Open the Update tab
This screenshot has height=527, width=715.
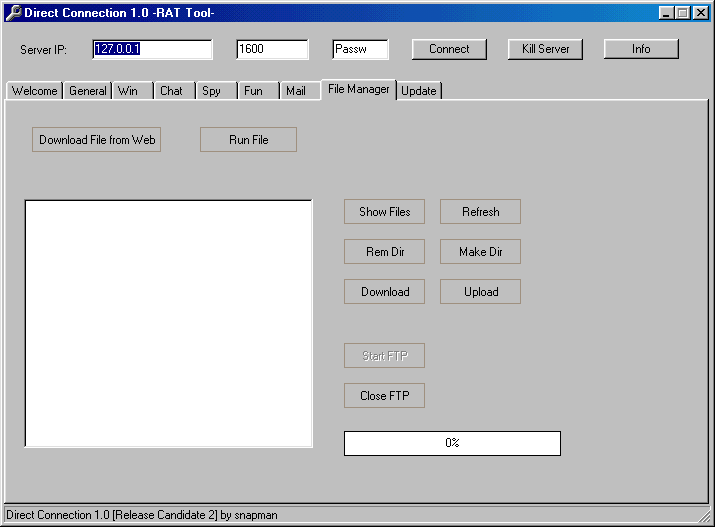coord(419,91)
